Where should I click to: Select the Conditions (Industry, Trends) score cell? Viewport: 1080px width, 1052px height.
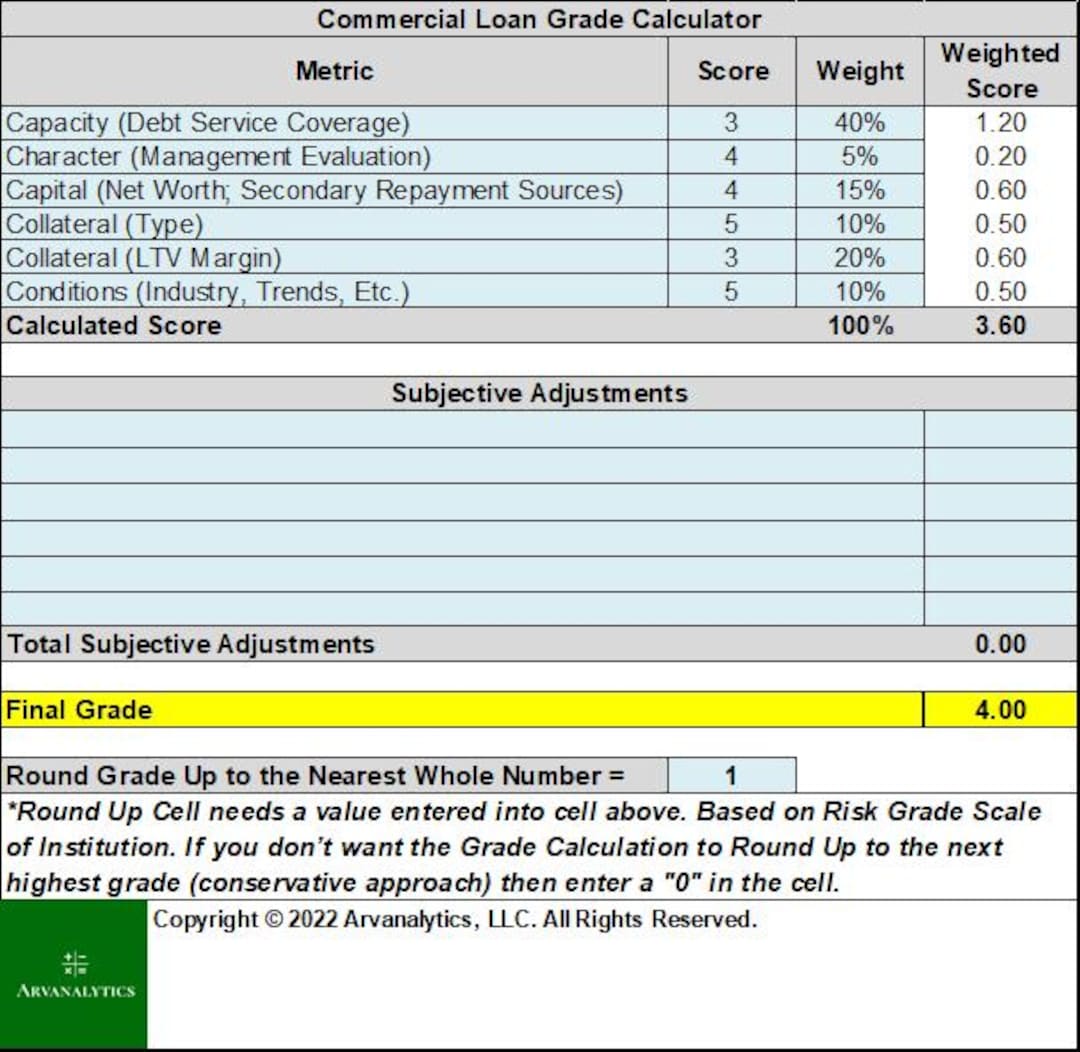[731, 291]
